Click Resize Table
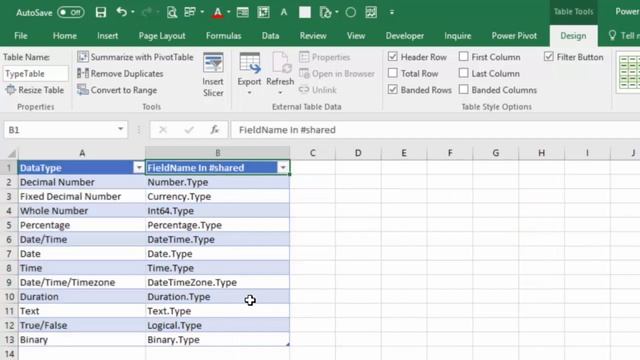 click(35, 90)
